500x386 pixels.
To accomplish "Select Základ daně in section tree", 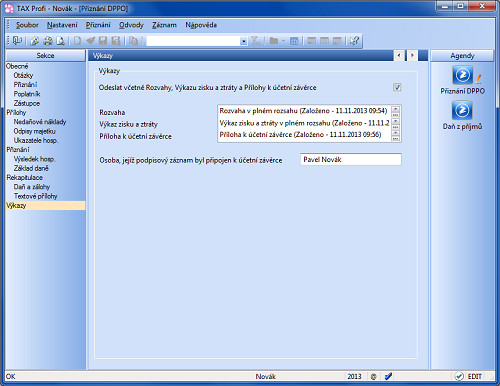I will pyautogui.click(x=31, y=168).
